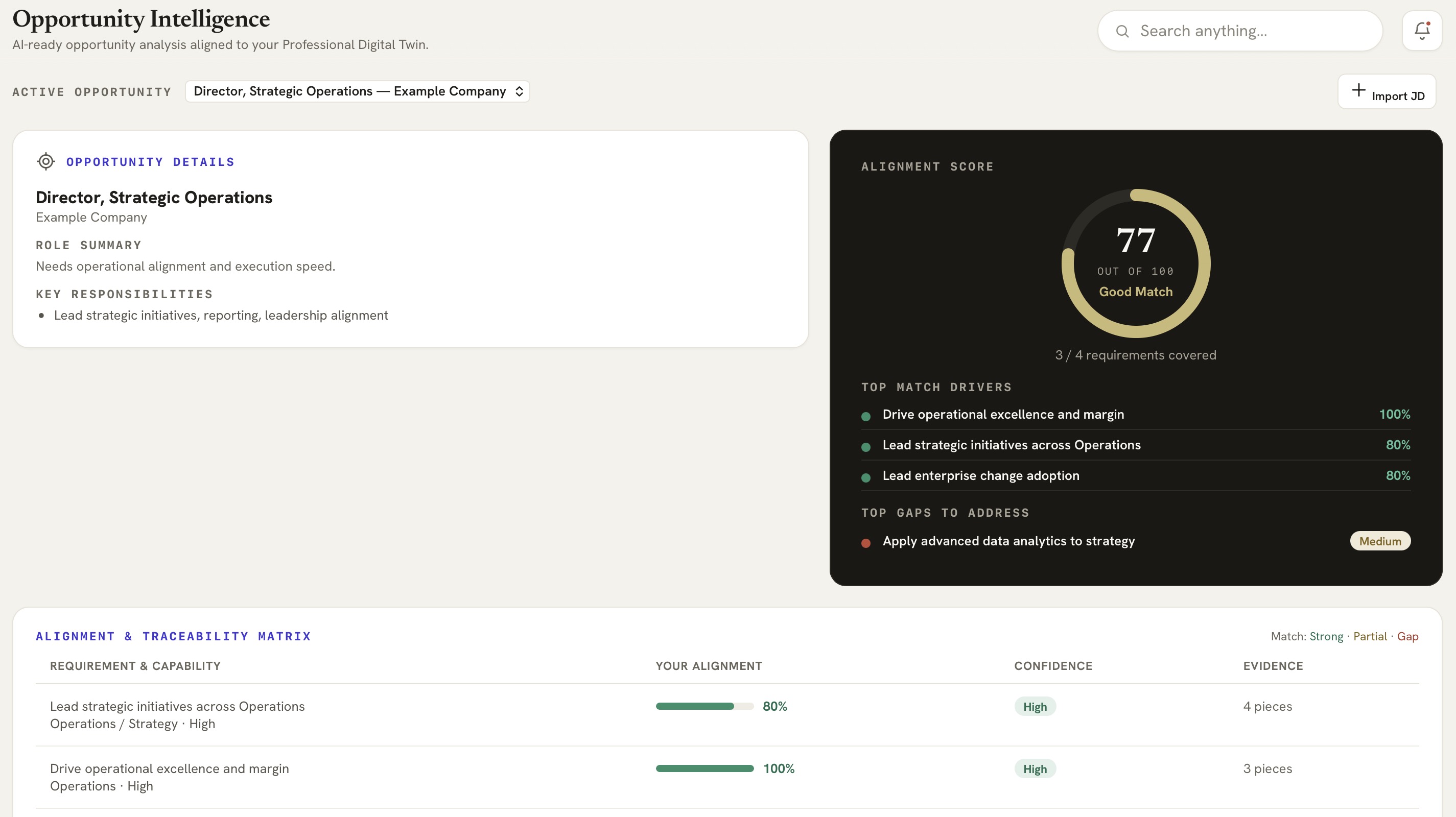Click the 'Requirement & Capability' column header
The width and height of the screenshot is (1456, 817).
point(135,665)
